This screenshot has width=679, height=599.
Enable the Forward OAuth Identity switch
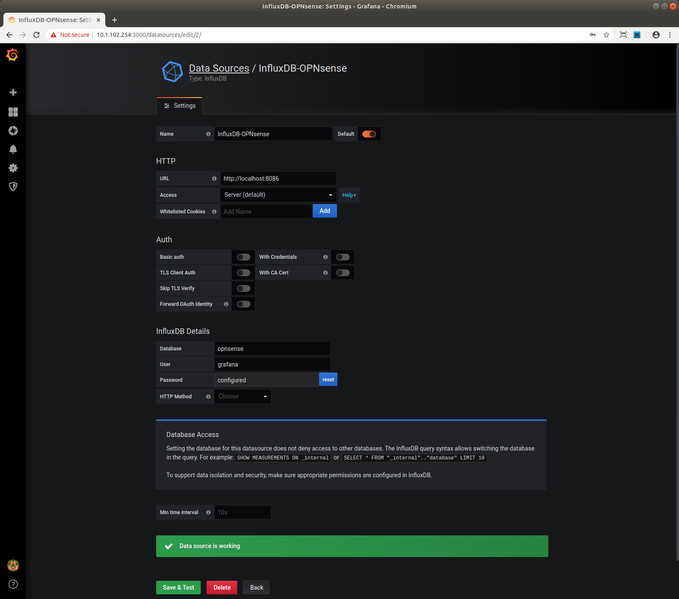coord(243,304)
